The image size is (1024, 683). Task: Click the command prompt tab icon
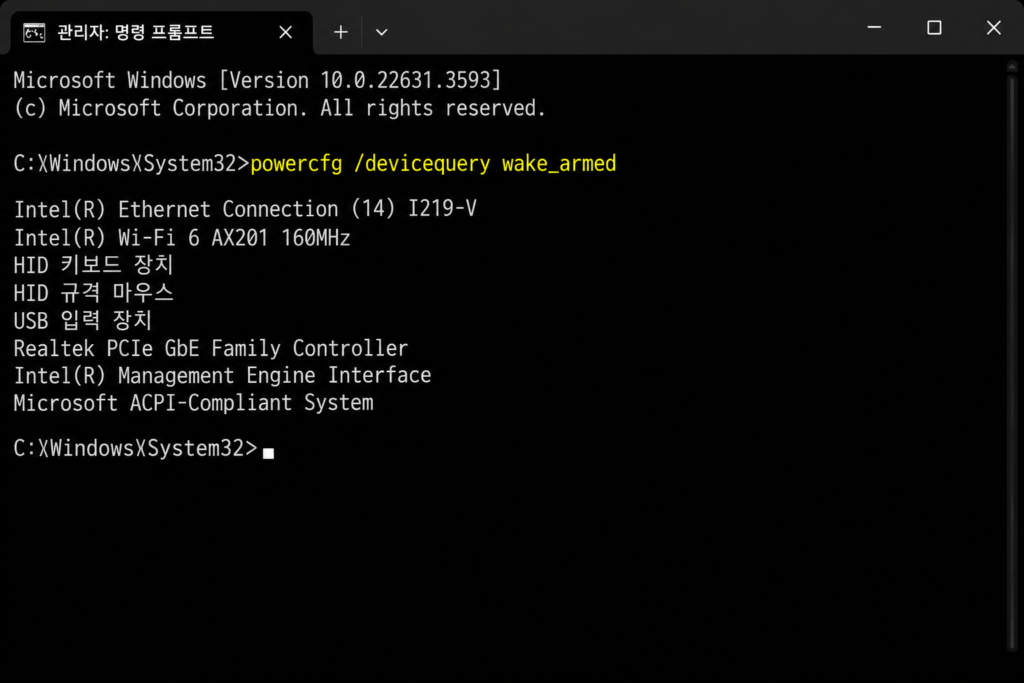pos(34,32)
